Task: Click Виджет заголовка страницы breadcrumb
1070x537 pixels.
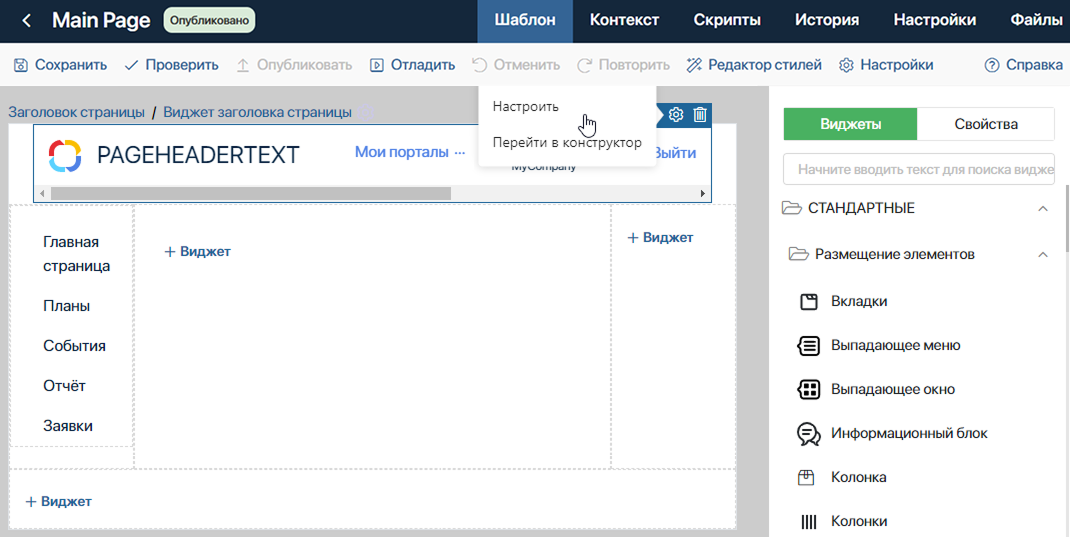Action: 257,112
